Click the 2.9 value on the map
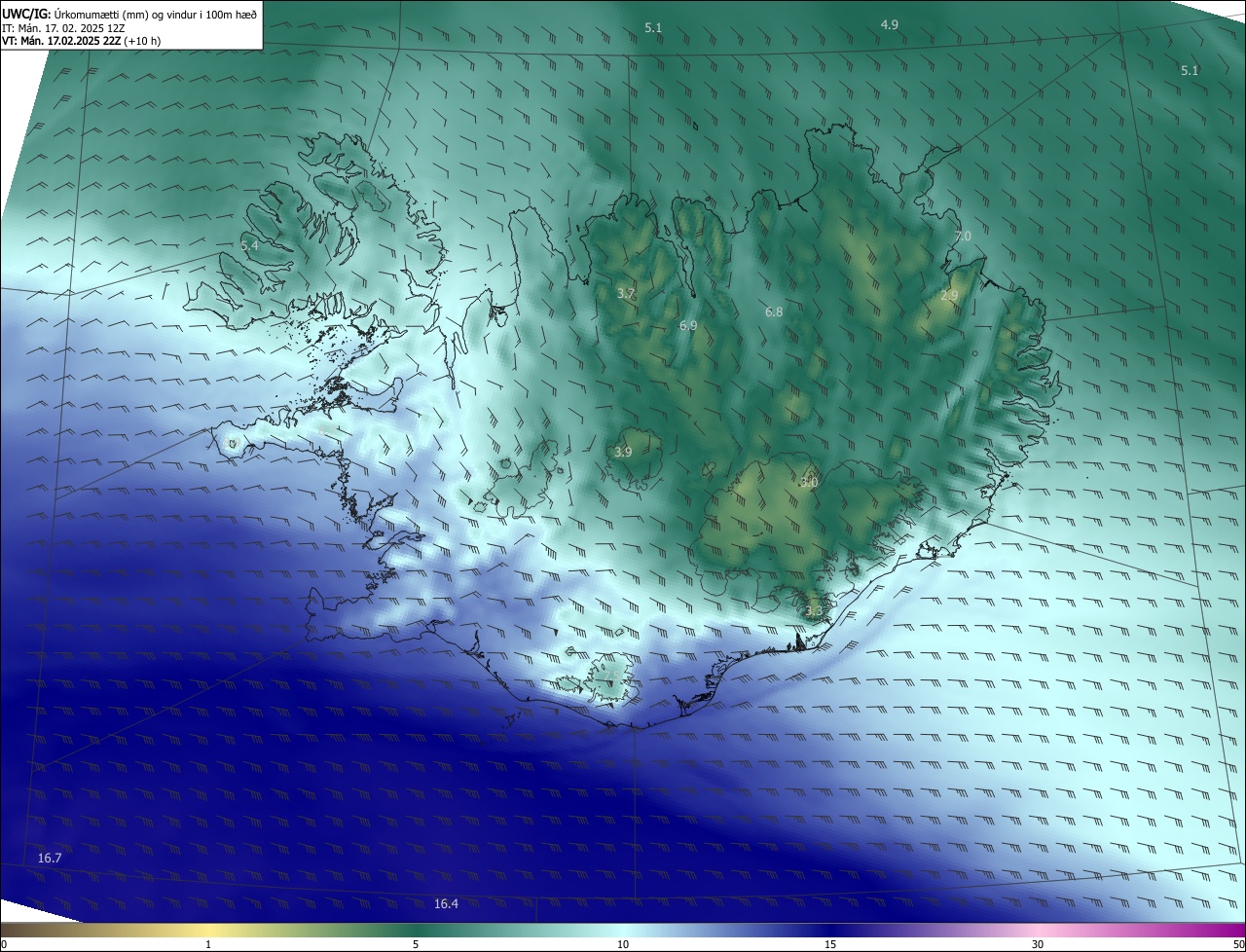This screenshot has width=1246, height=952. [949, 295]
